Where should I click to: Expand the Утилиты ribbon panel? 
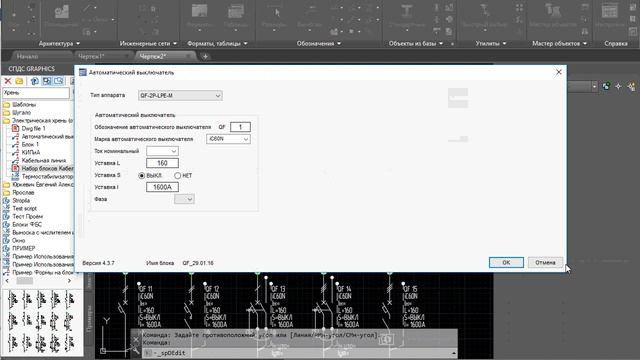pyautogui.click(x=504, y=43)
